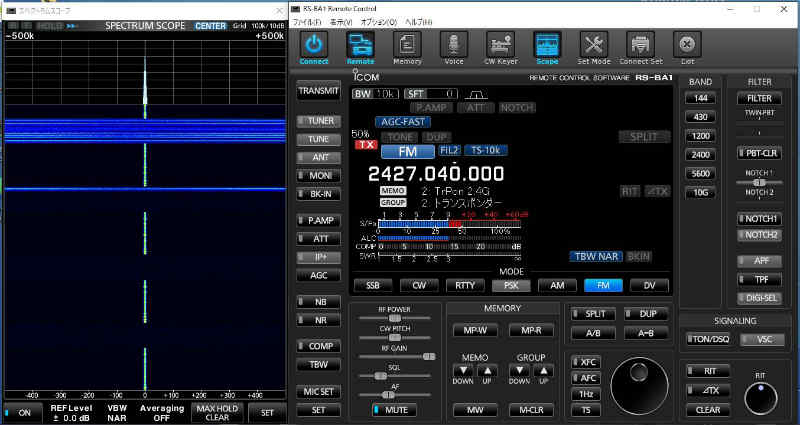Screen dimensions: 800x425
Task: Click the A/B VFO button
Action: click(x=593, y=333)
